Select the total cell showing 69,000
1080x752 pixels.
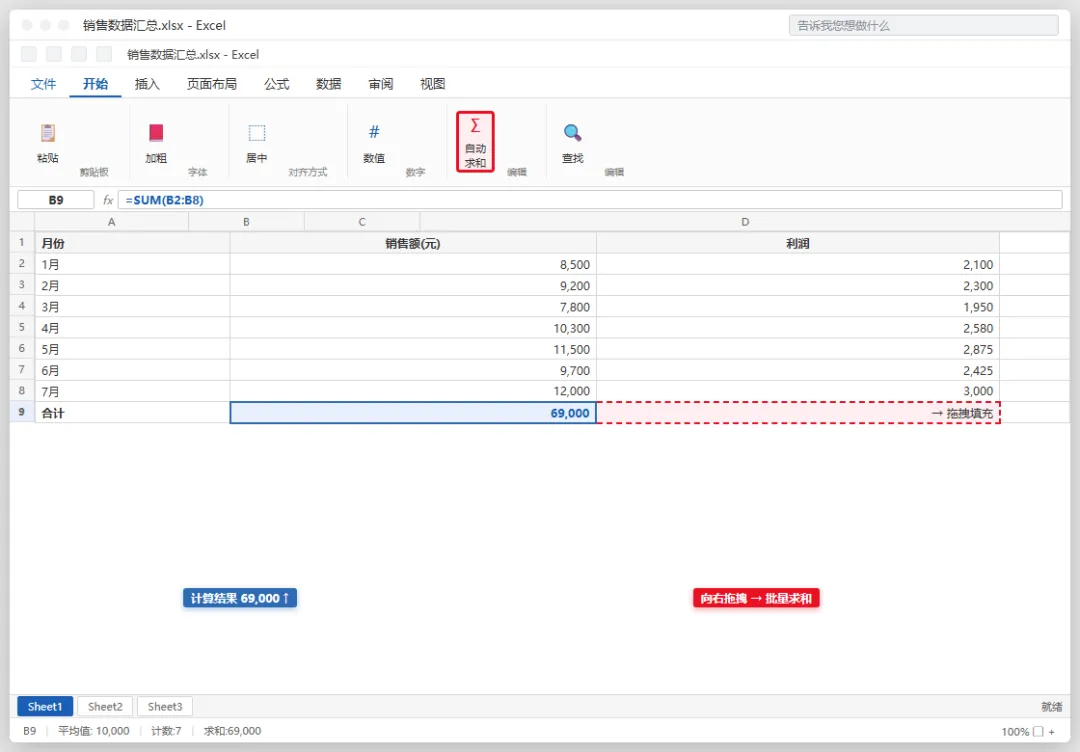[413, 412]
